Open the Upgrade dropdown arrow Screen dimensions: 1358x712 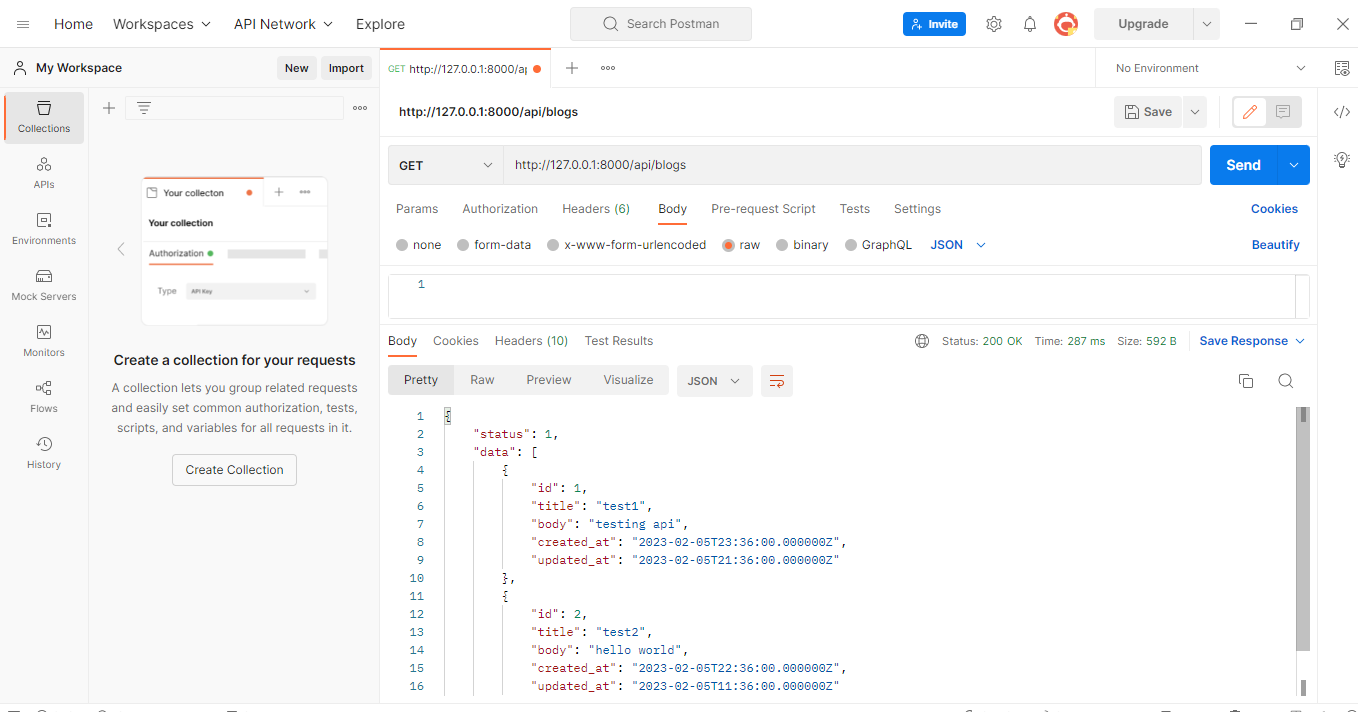point(1207,24)
